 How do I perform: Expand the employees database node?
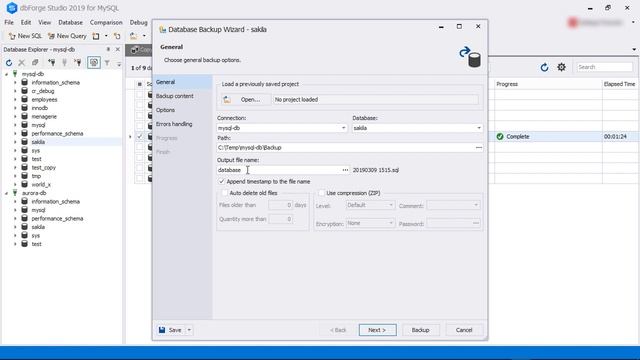point(15,100)
